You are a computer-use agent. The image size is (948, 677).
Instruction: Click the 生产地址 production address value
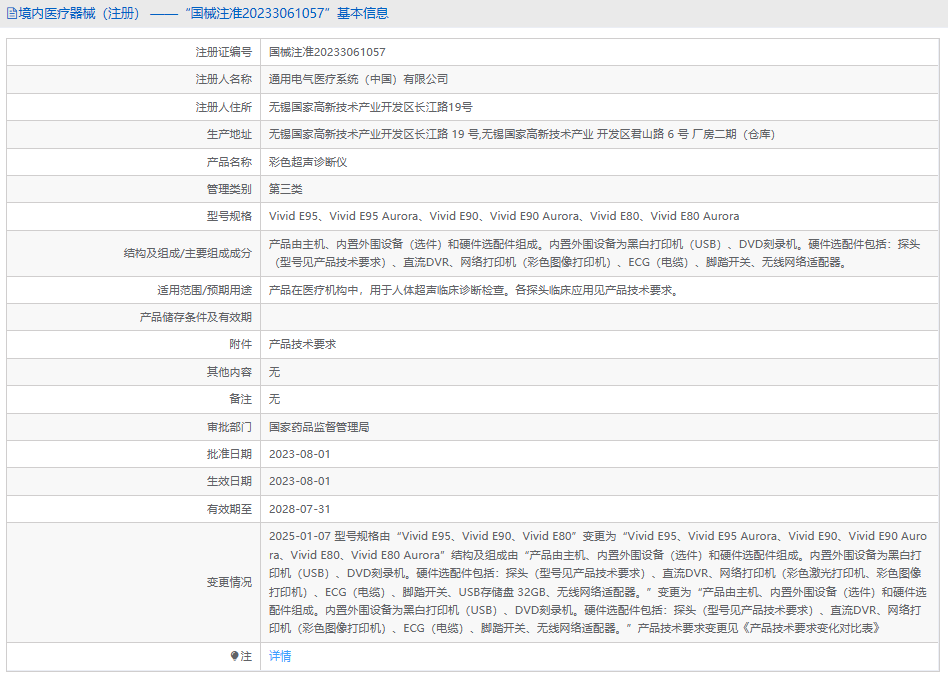(521, 134)
